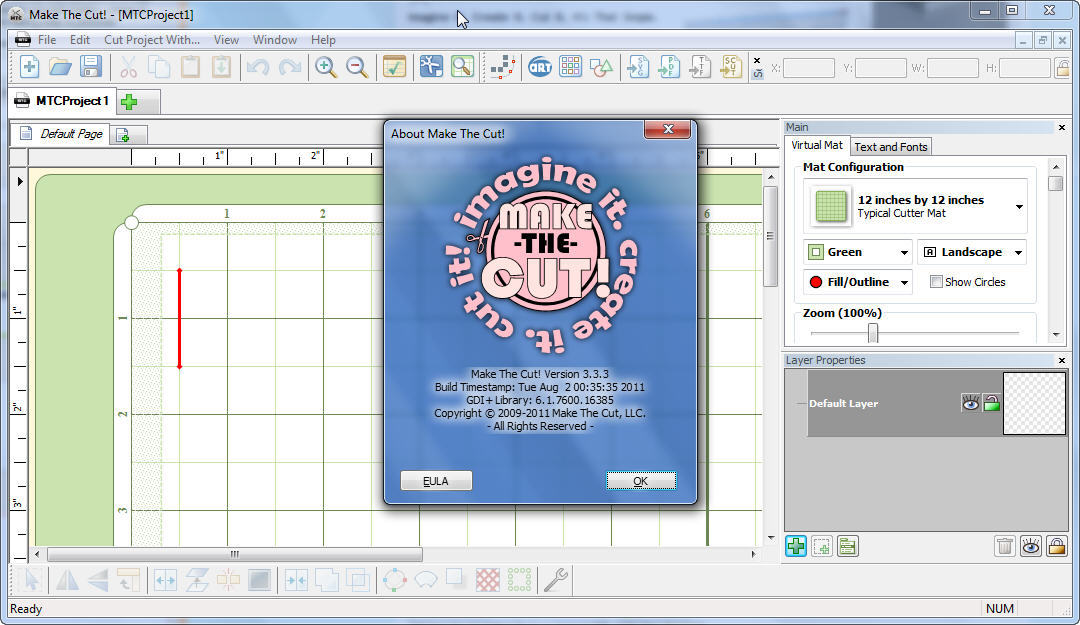Expand the Fill/Outline dropdown
This screenshot has height=625, width=1080.
[858, 282]
